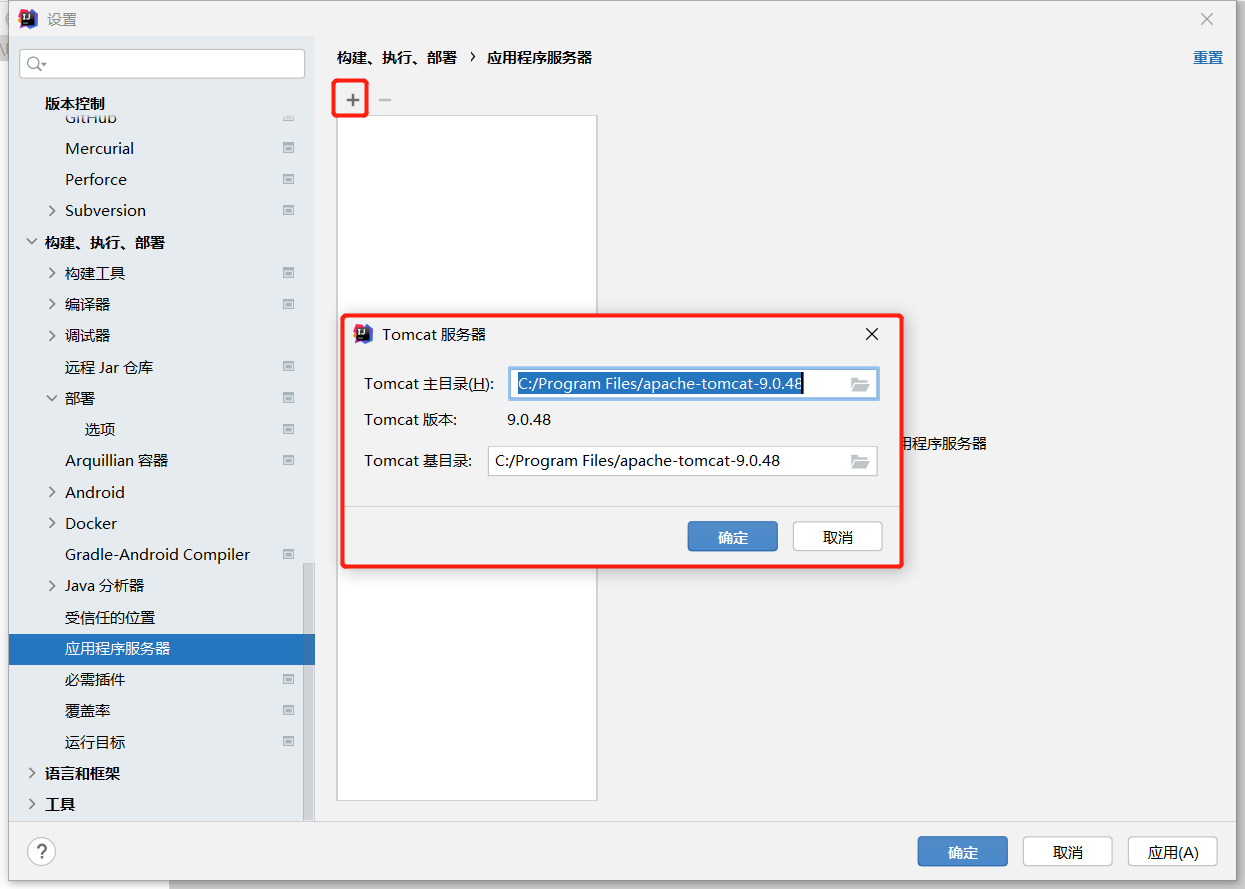The width and height of the screenshot is (1245, 889).
Task: Click the minus icon to remove a server
Action: click(x=385, y=100)
